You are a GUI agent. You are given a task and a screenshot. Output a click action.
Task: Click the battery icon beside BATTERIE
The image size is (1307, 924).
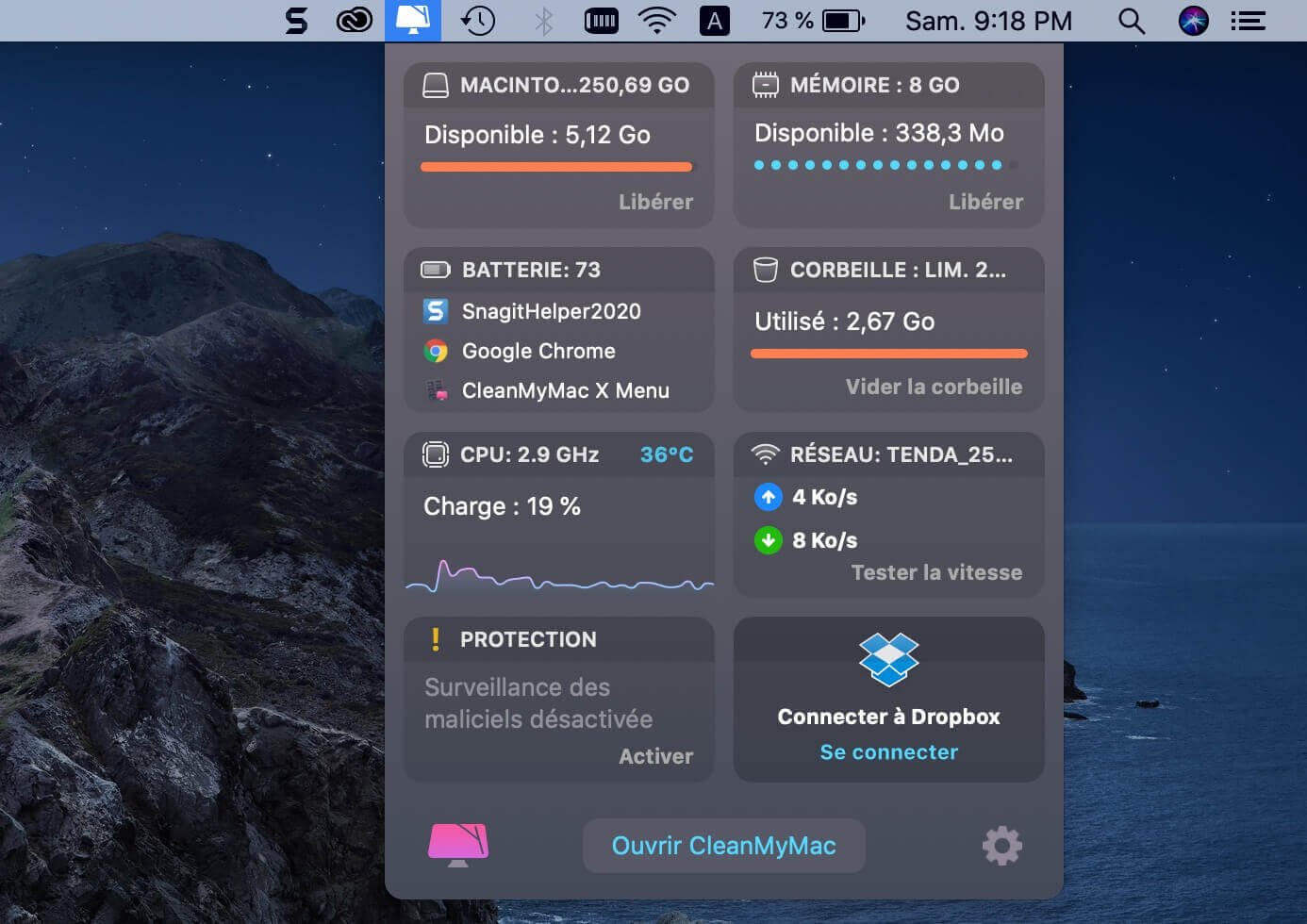(435, 270)
